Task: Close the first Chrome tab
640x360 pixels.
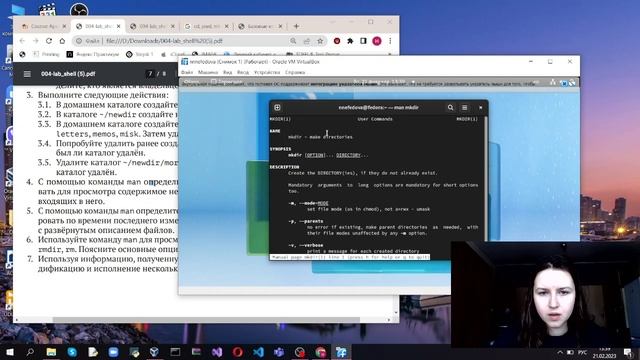Action: coord(64,26)
